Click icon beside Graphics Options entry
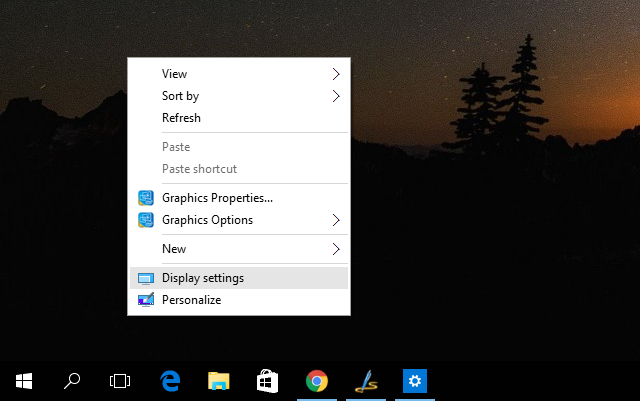The image size is (640, 401). point(146,220)
